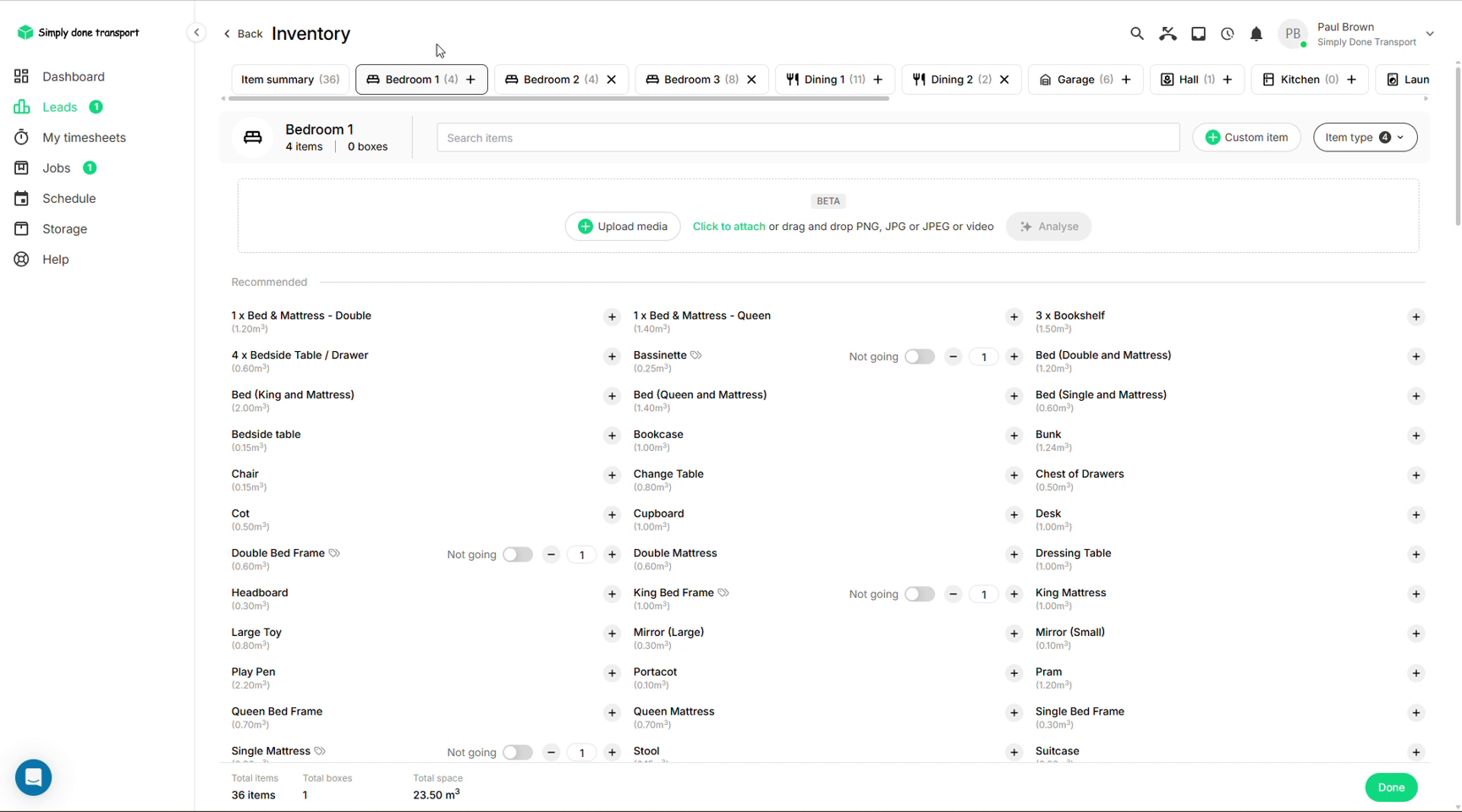
Task: Open the clock history icon
Action: point(1228,34)
